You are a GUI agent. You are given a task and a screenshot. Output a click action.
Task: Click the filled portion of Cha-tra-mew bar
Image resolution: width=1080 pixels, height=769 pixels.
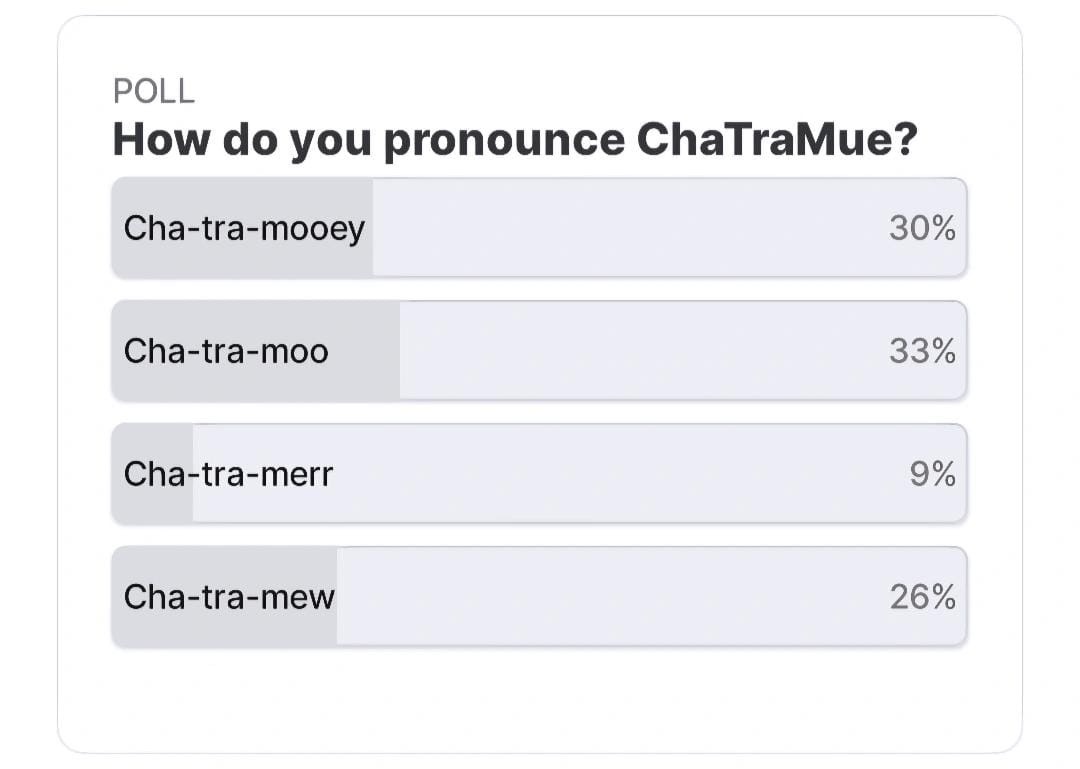pos(225,596)
